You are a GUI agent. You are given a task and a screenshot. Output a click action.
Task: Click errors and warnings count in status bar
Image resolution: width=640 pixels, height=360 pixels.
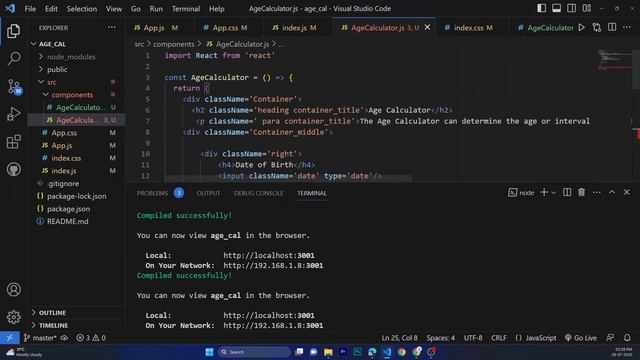[91, 338]
